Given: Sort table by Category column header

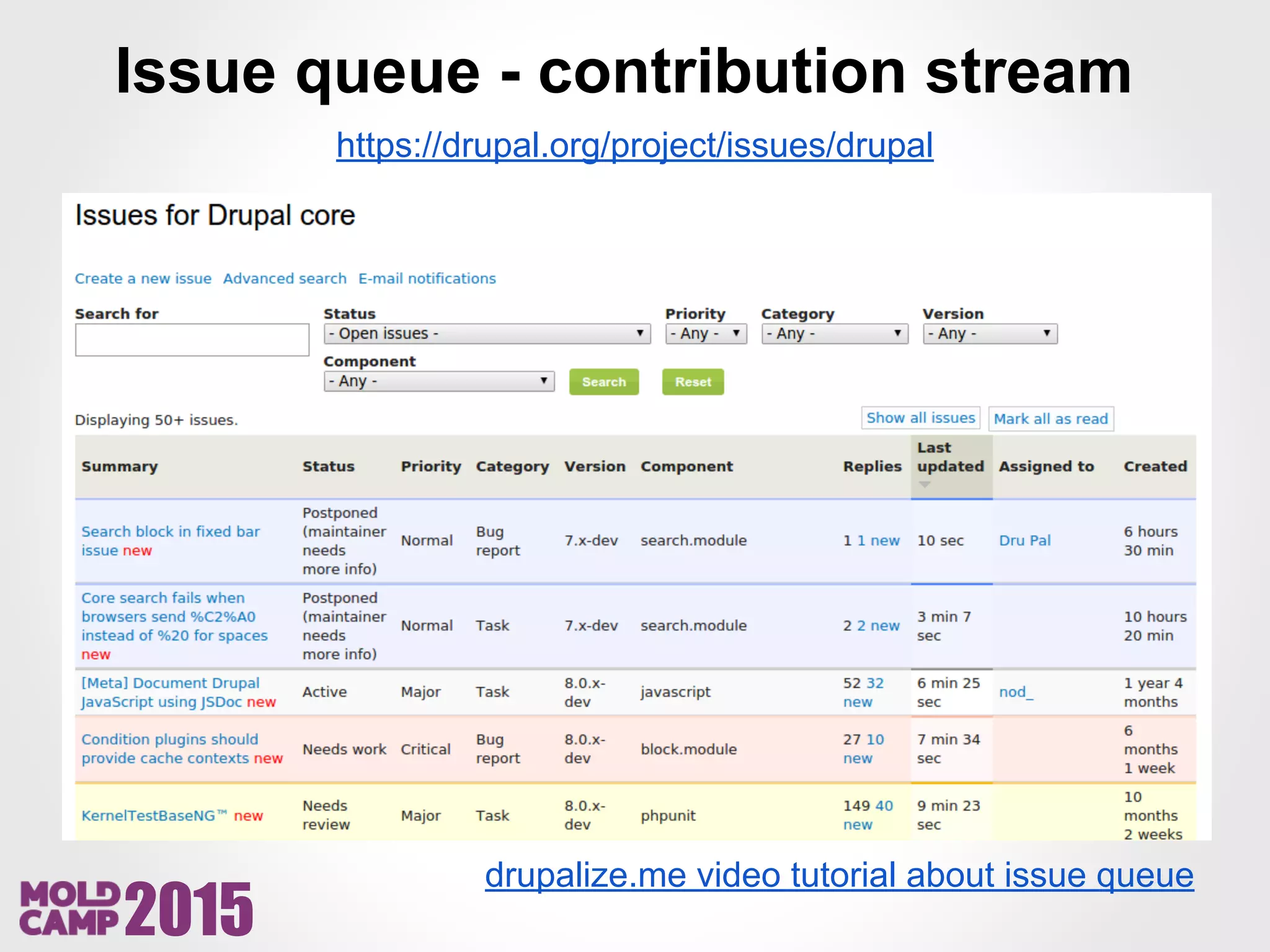Looking at the screenshot, I should click(x=513, y=467).
